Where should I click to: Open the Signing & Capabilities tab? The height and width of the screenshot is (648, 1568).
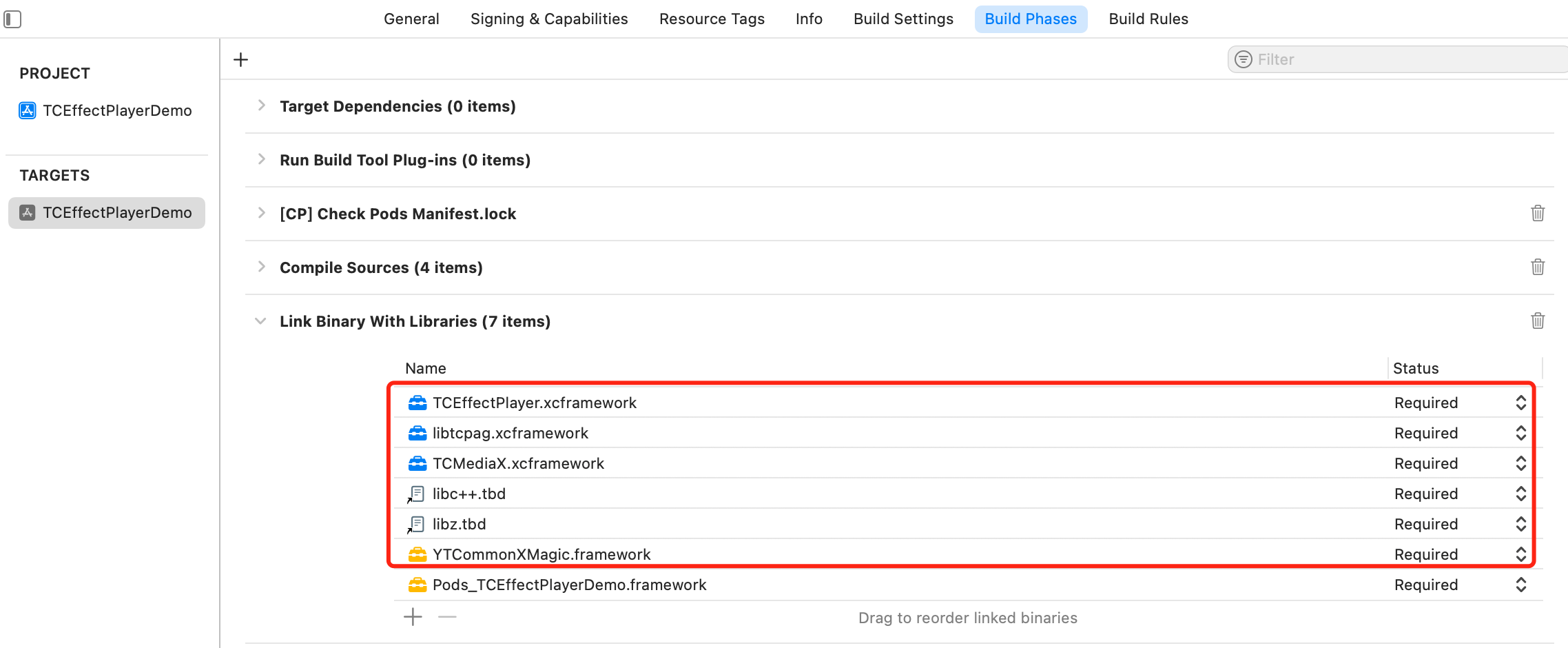tap(548, 19)
